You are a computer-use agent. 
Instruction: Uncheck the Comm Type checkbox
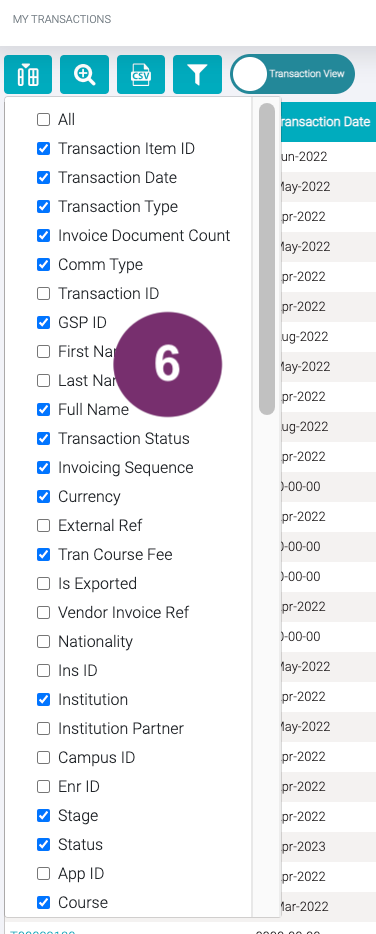tap(43, 264)
